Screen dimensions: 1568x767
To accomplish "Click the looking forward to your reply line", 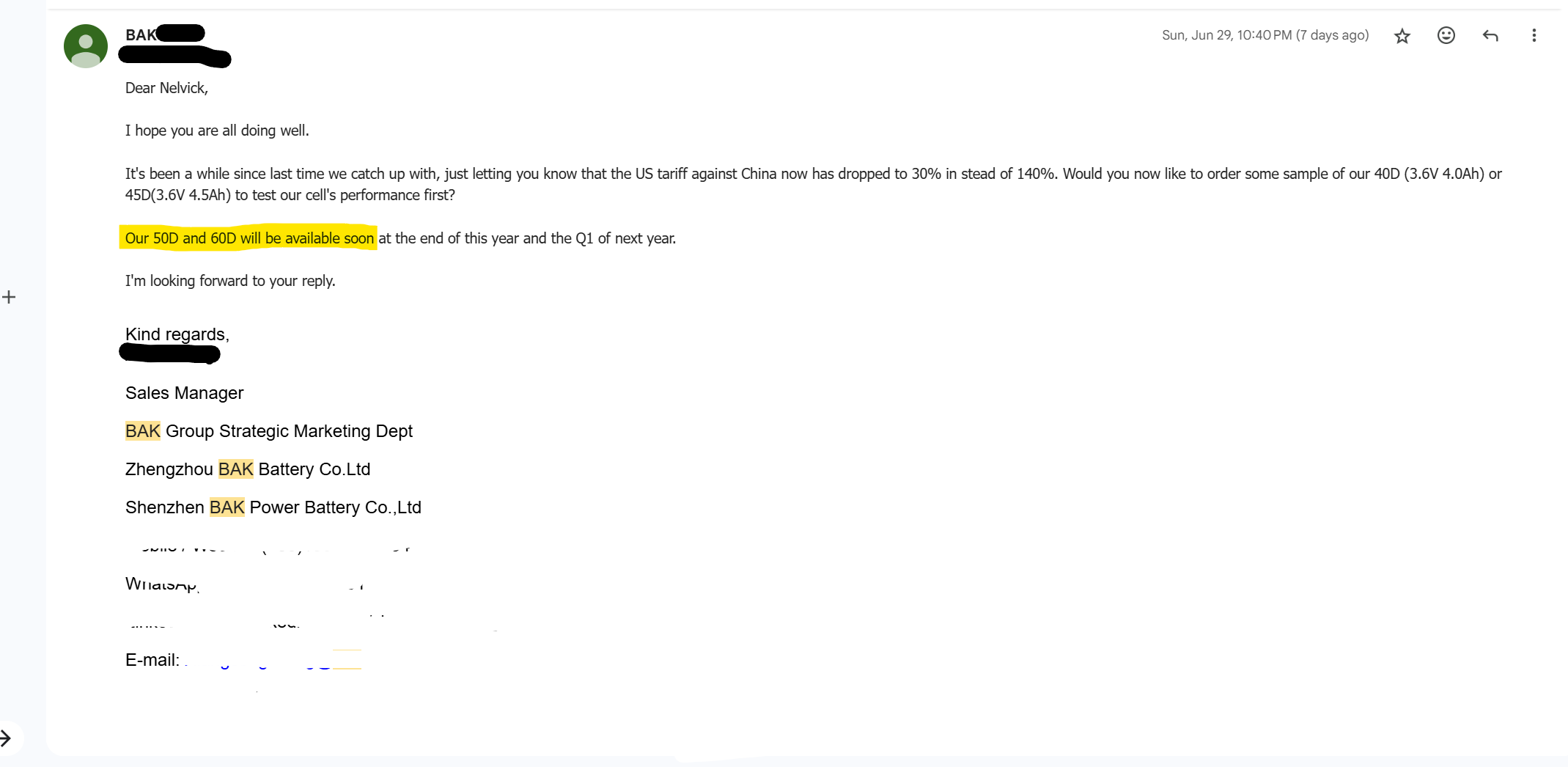I will [230, 281].
